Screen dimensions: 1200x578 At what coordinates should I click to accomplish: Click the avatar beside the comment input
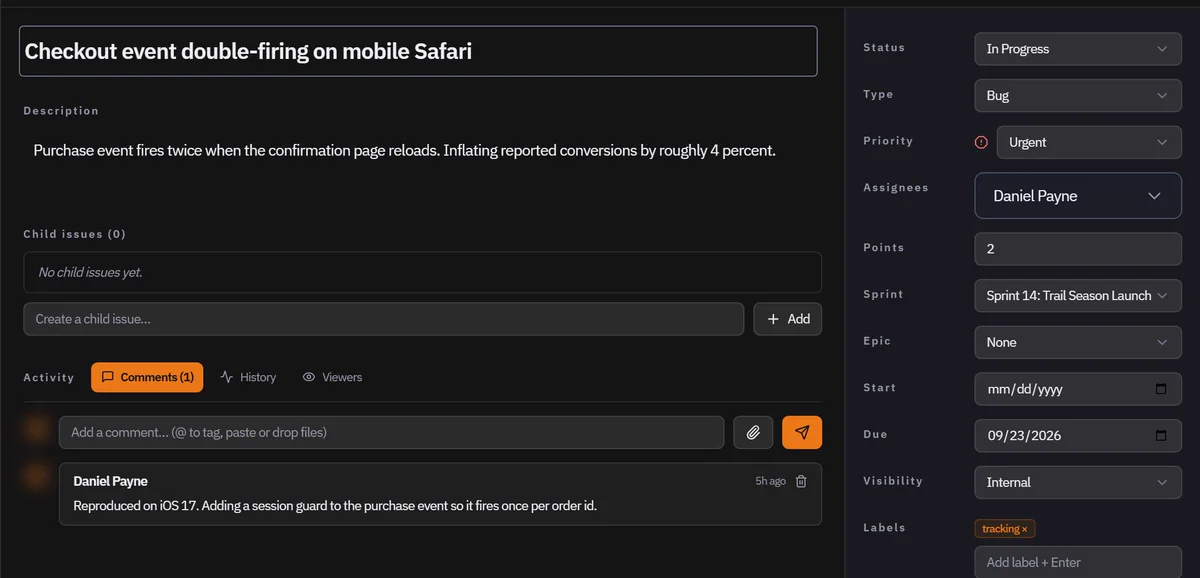point(36,431)
